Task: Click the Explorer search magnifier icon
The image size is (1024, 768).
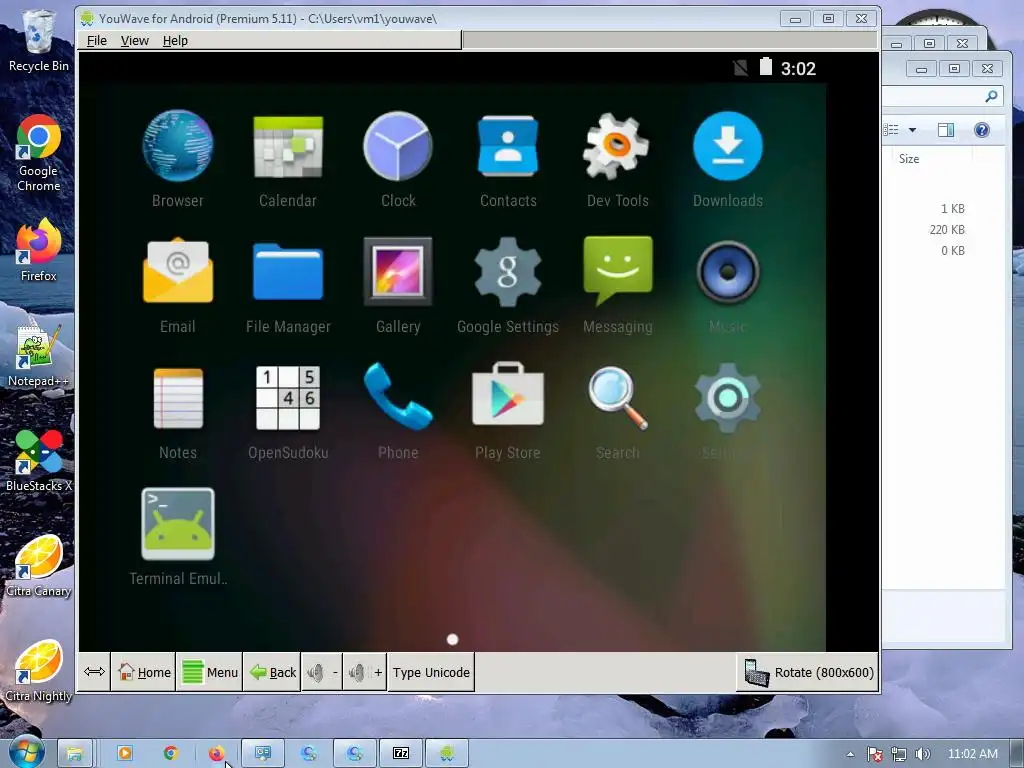Action: 991,96
